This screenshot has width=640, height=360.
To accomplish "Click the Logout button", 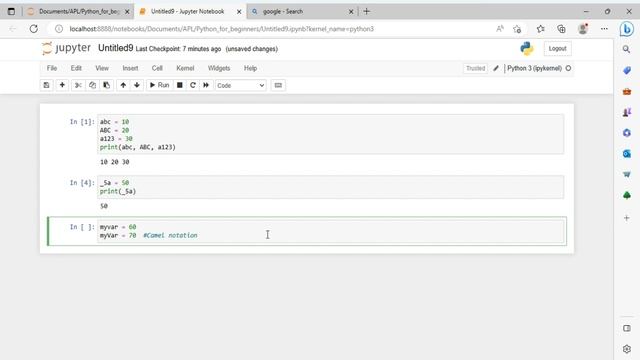I will [x=557, y=49].
